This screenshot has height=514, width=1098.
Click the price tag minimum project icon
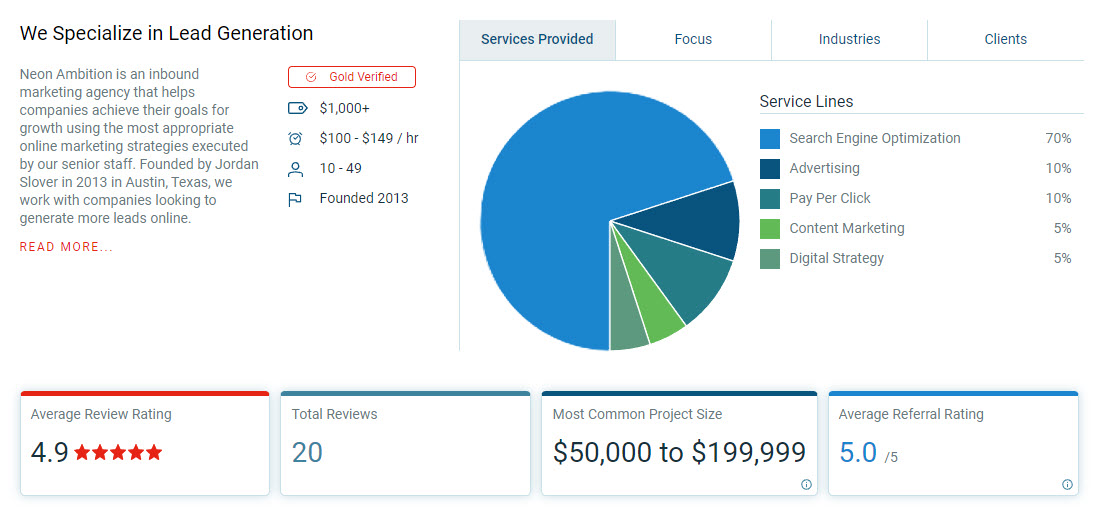coord(295,108)
